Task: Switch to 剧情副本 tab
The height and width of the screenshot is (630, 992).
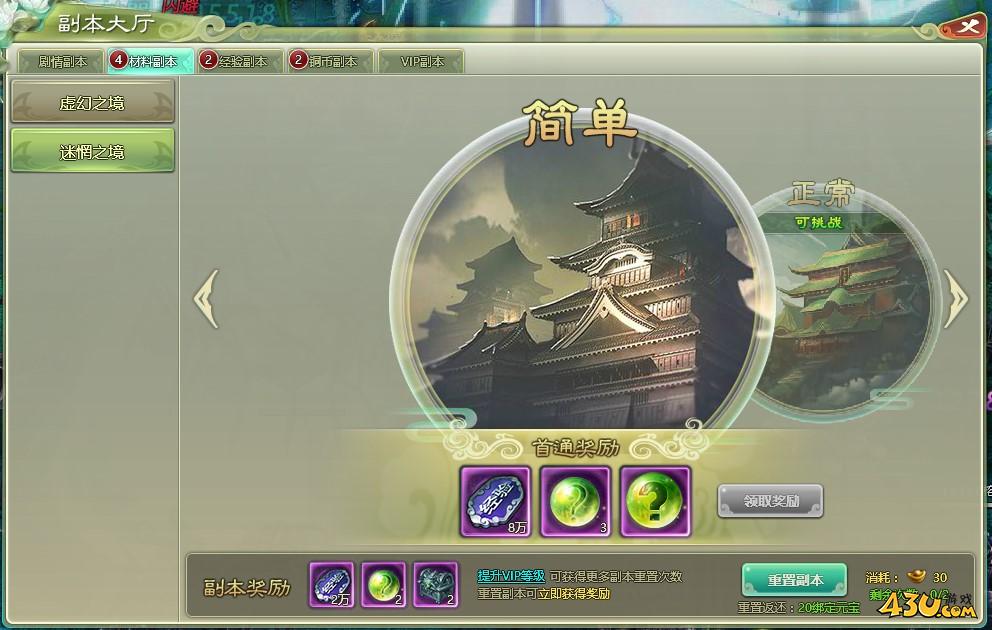Action: pyautogui.click(x=61, y=61)
